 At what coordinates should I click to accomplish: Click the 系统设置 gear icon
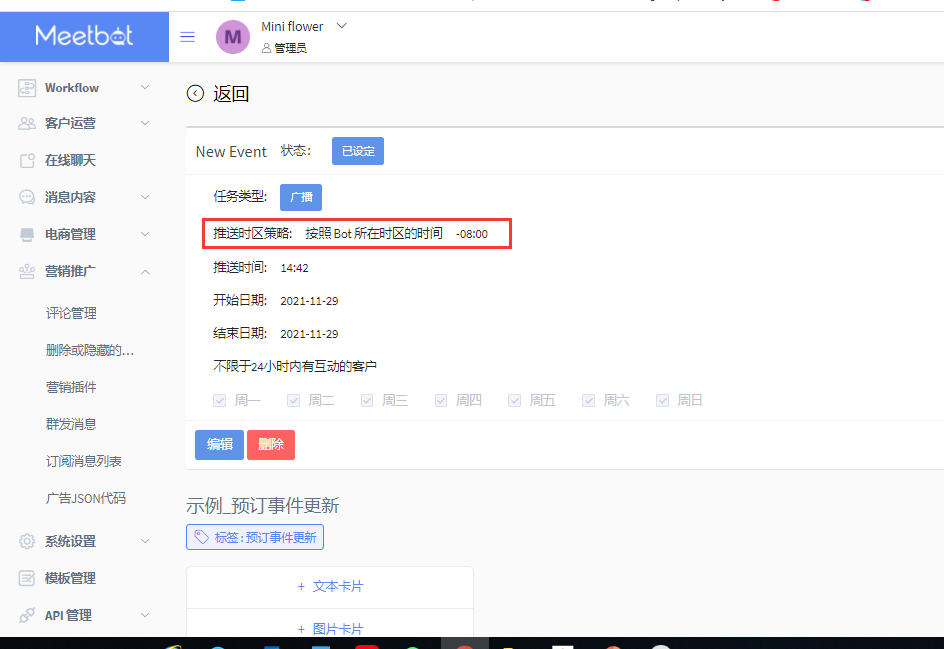(x=26, y=541)
